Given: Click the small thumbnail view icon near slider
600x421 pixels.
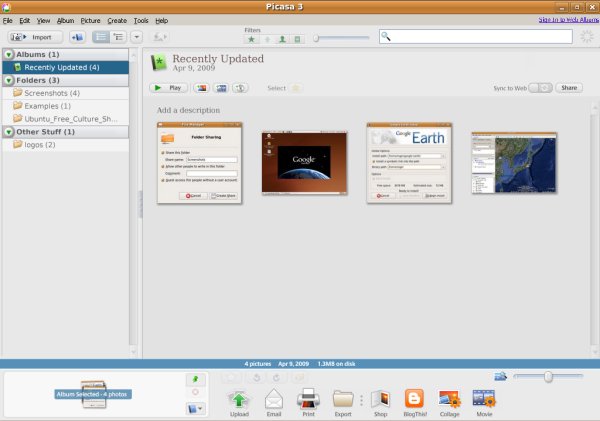Looking at the screenshot, I should coord(500,377).
